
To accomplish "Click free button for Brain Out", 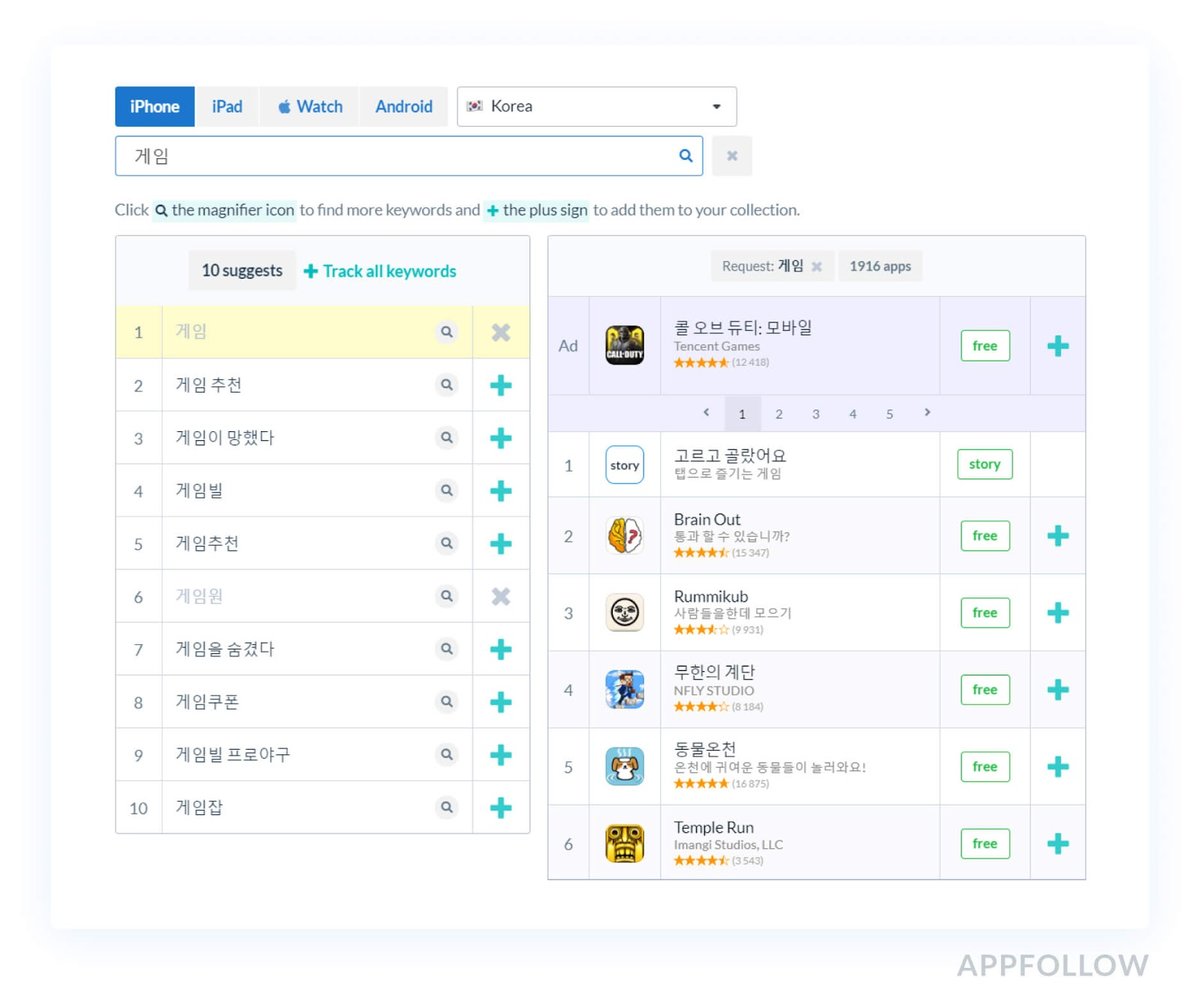I will point(985,536).
